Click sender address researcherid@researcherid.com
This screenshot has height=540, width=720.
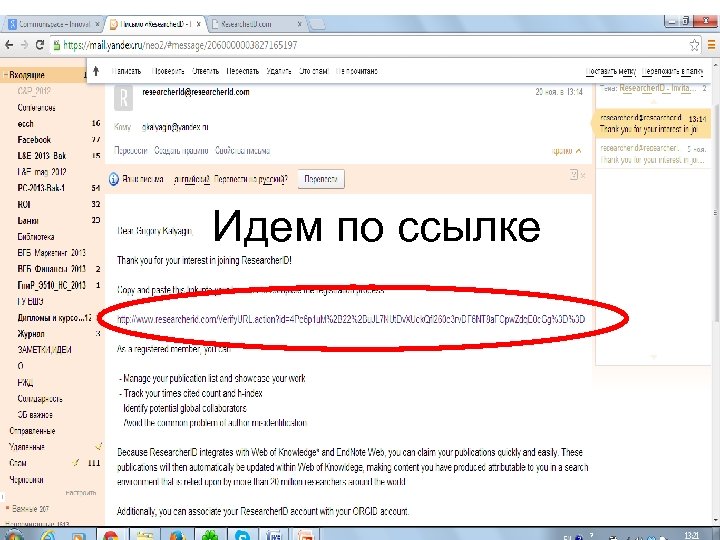[x=196, y=92]
